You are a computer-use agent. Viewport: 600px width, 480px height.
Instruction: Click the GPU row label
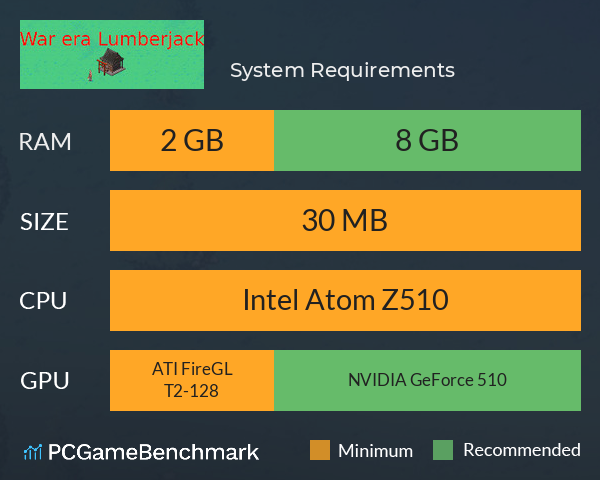tap(44, 381)
